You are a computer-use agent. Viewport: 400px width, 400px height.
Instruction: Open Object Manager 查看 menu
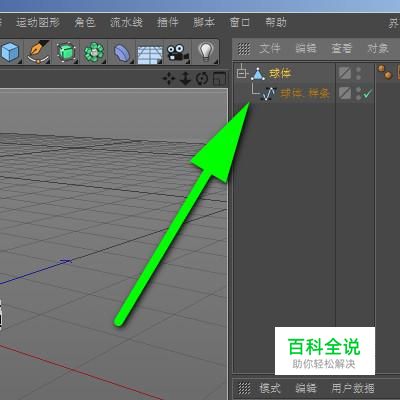click(342, 49)
